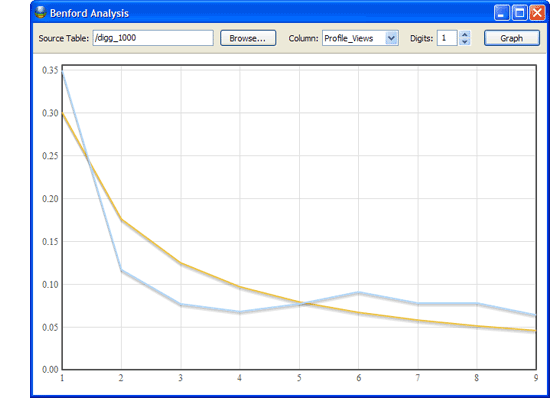
Task: Close the Benford Analysis window
Action: (x=537, y=13)
